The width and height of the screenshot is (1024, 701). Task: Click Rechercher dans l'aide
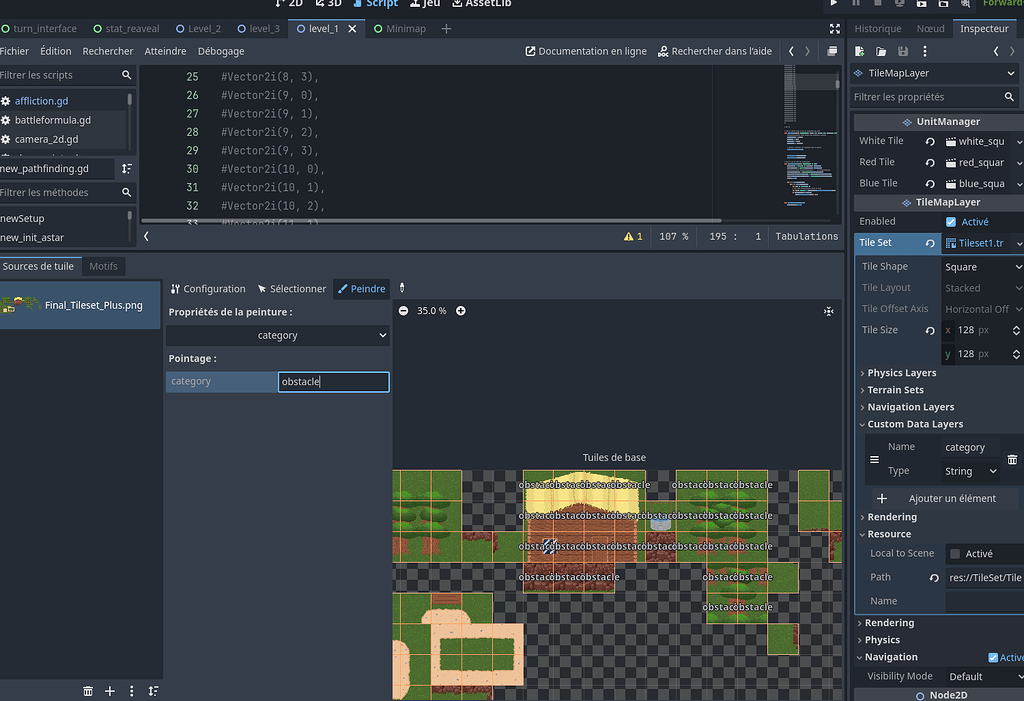coord(714,51)
